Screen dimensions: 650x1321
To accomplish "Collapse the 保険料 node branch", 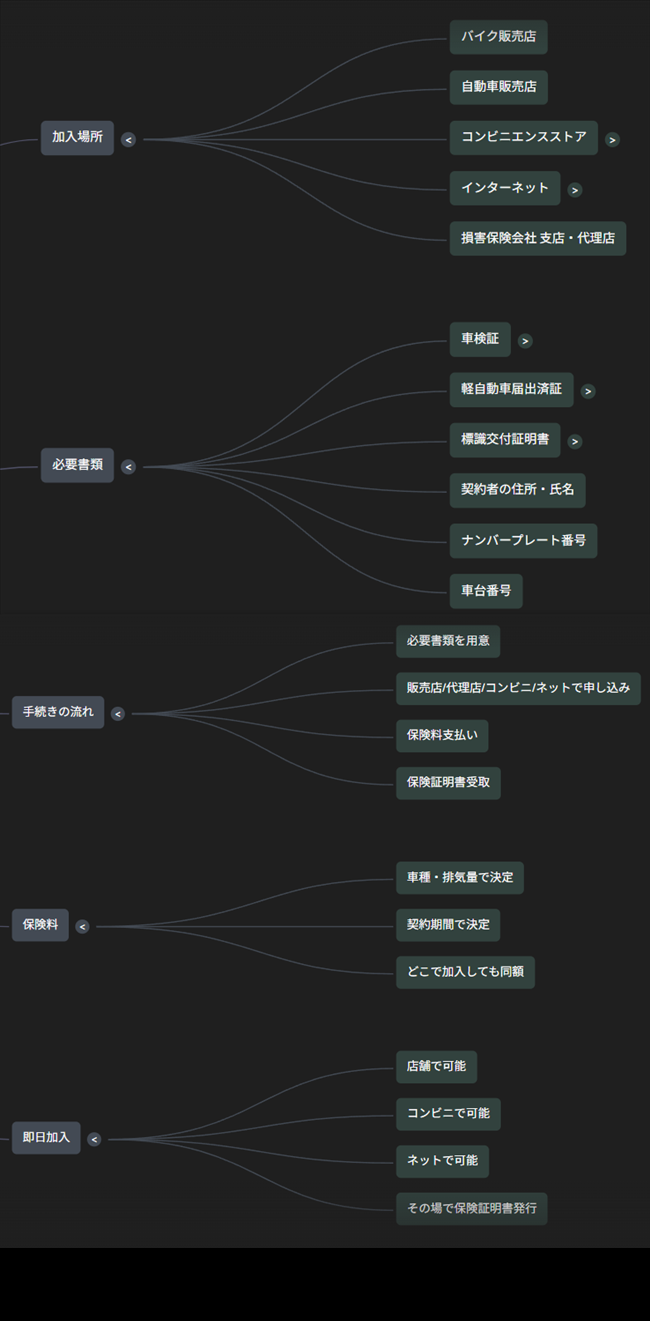I will coord(82,926).
